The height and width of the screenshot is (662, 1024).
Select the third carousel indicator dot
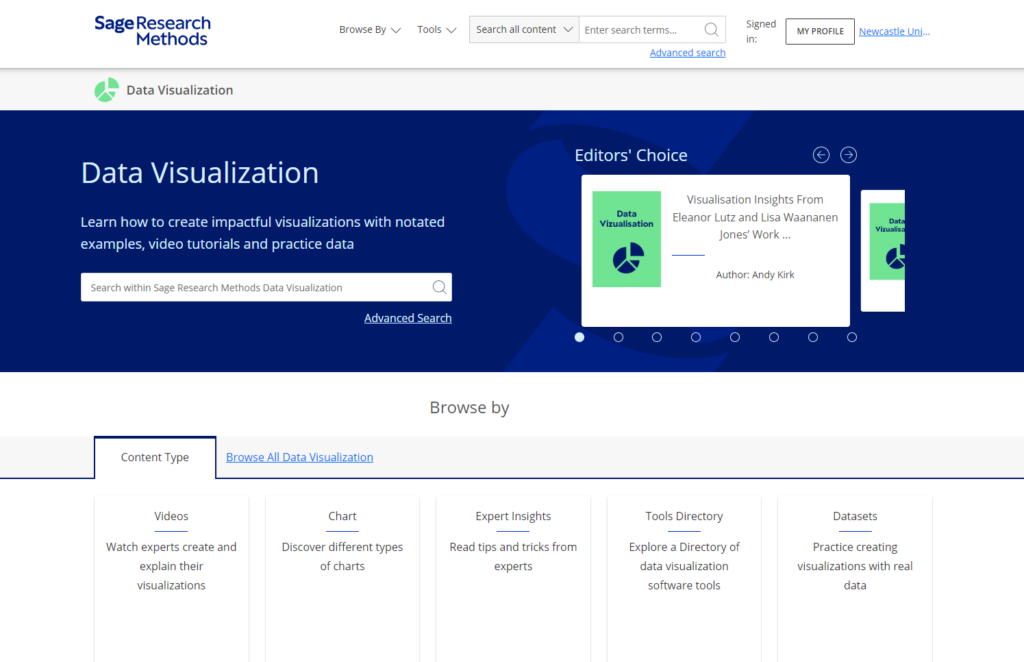657,337
